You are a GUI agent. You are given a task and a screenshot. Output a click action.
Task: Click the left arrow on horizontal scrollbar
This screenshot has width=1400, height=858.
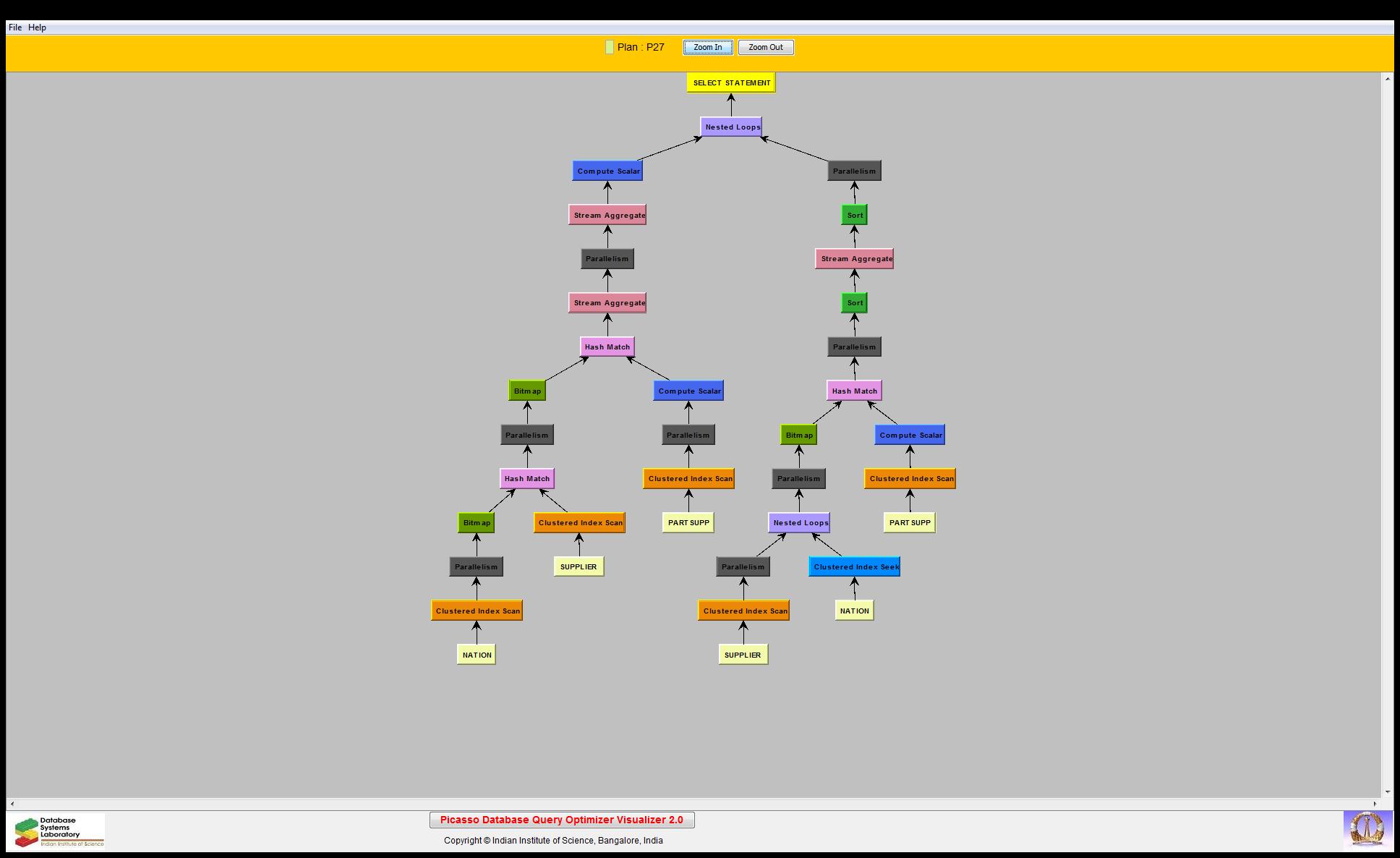click(x=12, y=804)
